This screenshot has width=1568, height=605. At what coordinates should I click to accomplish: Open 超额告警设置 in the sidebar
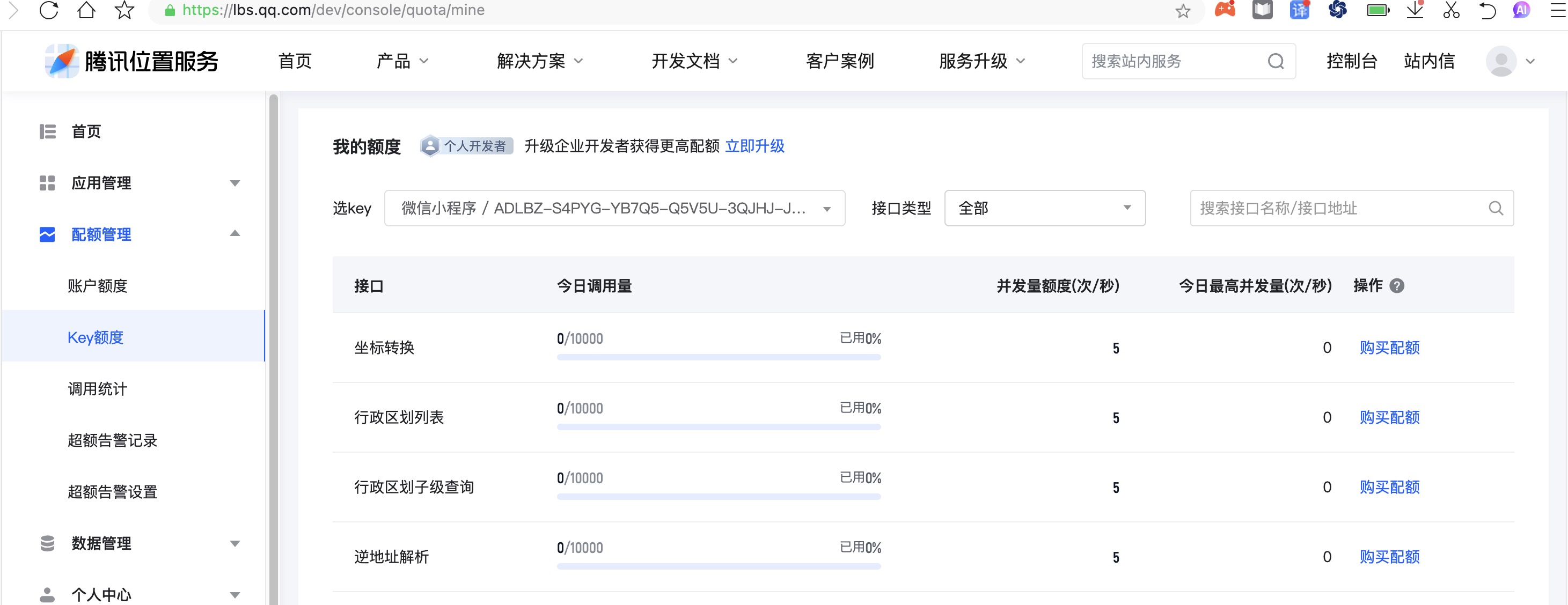tap(113, 491)
